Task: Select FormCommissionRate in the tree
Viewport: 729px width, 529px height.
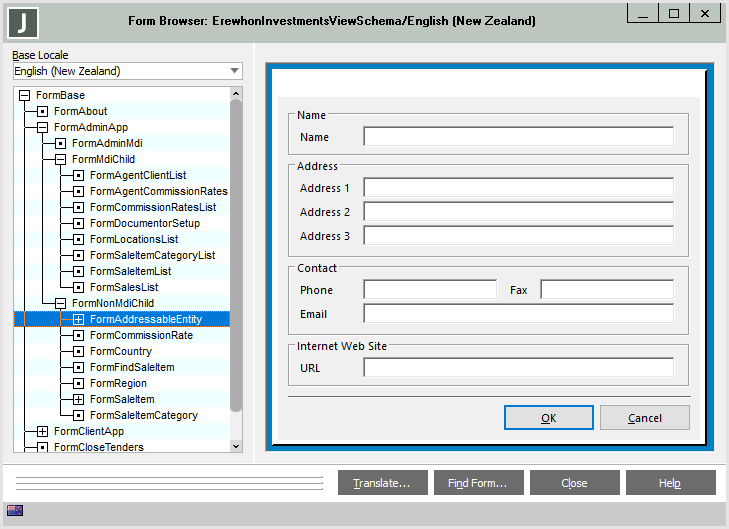Action: pyautogui.click(x=141, y=335)
